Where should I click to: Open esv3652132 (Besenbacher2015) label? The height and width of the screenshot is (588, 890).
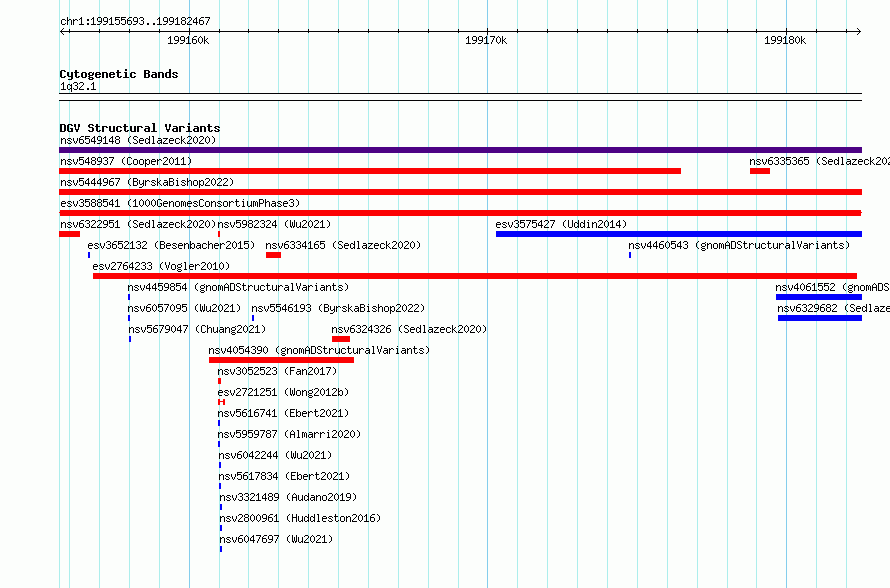click(x=171, y=245)
